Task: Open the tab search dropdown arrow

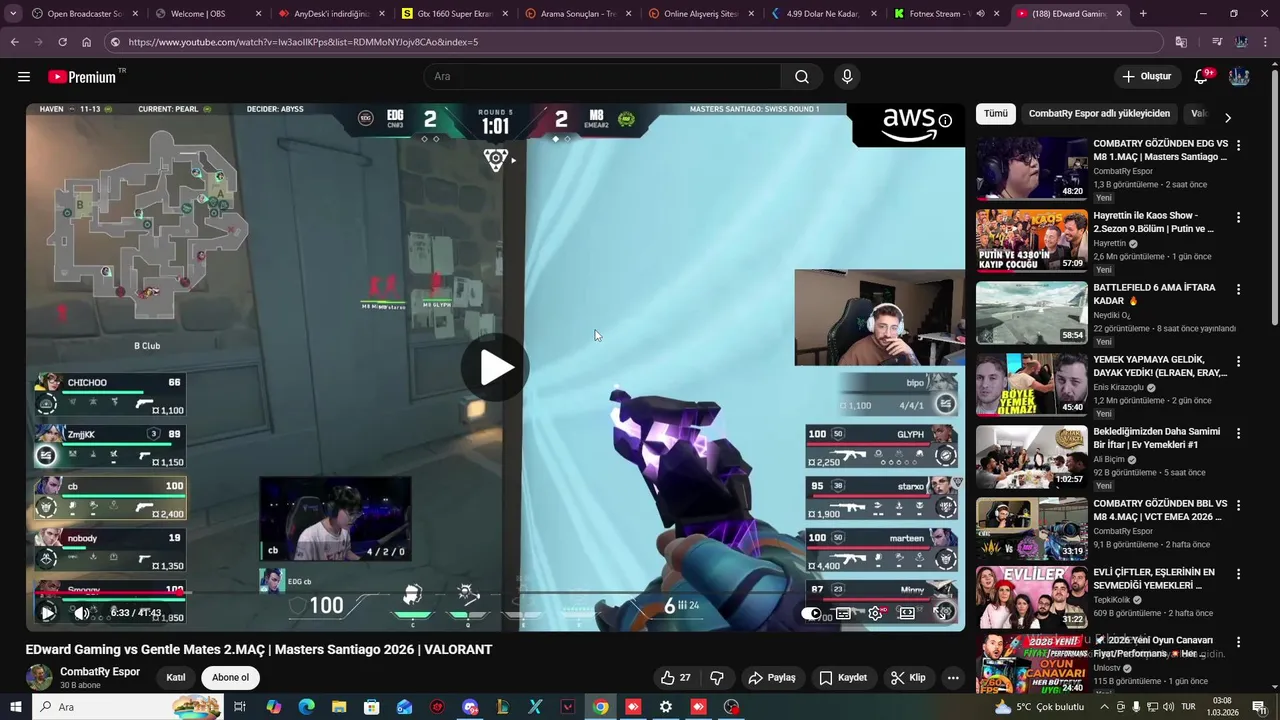Action: tap(13, 14)
